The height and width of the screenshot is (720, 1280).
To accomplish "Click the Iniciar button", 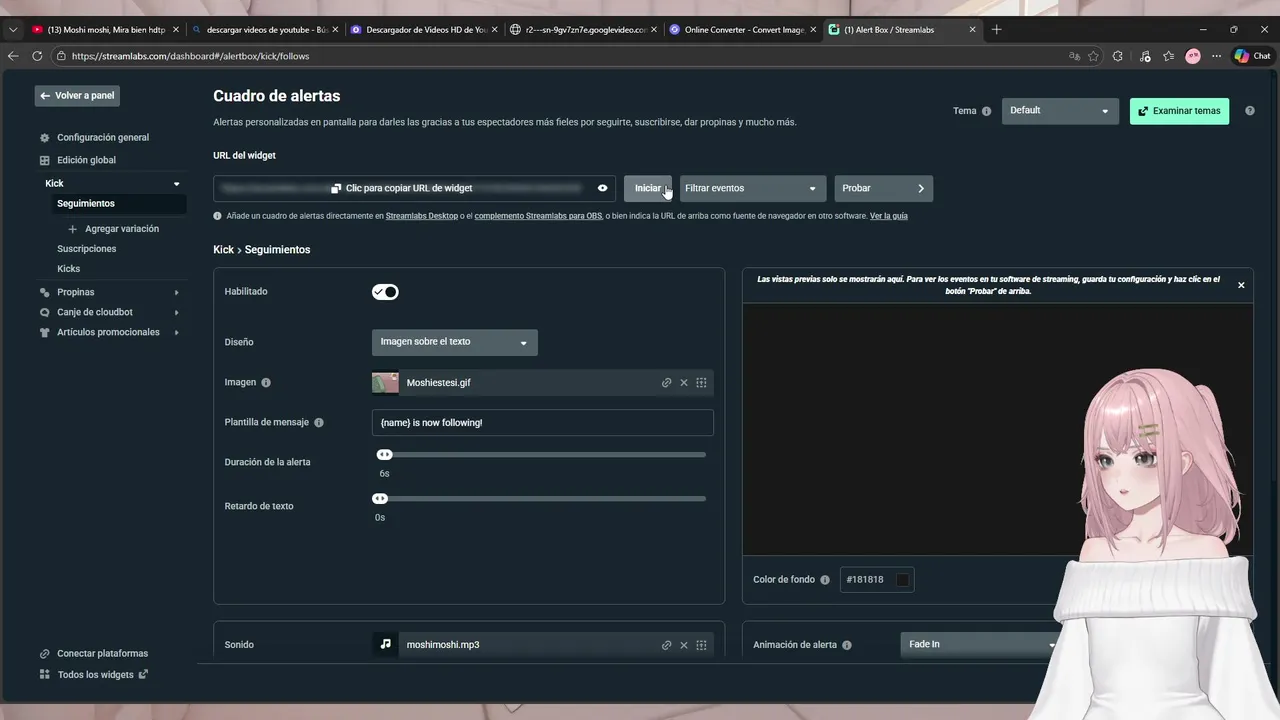I will [x=648, y=188].
